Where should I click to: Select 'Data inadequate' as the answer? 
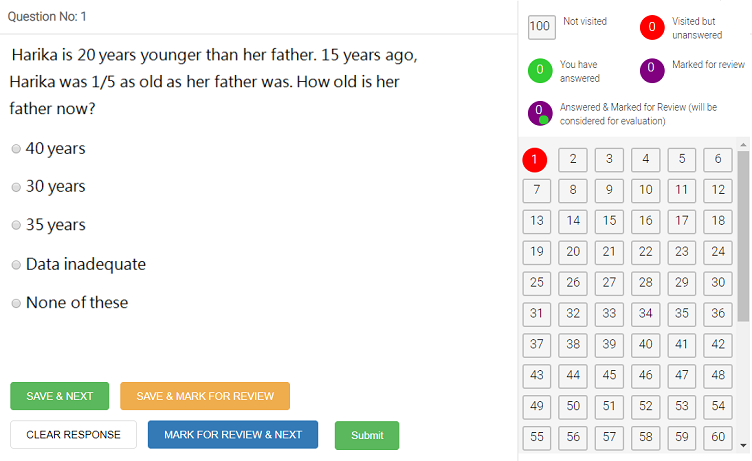[x=16, y=265]
